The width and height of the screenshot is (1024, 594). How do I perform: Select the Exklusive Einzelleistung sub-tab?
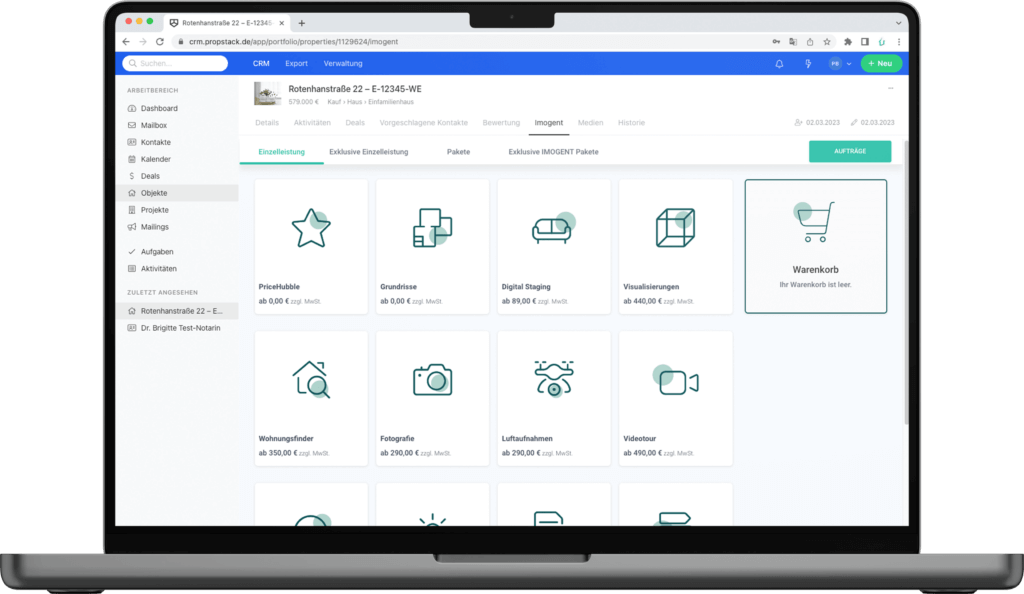coord(369,152)
